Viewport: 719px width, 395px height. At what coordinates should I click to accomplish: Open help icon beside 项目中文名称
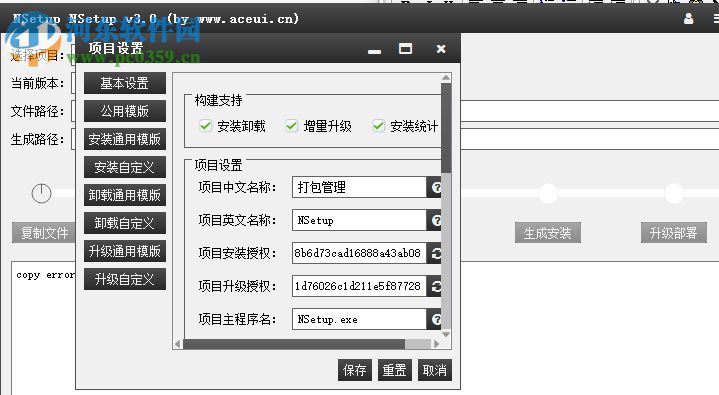click(x=435, y=187)
